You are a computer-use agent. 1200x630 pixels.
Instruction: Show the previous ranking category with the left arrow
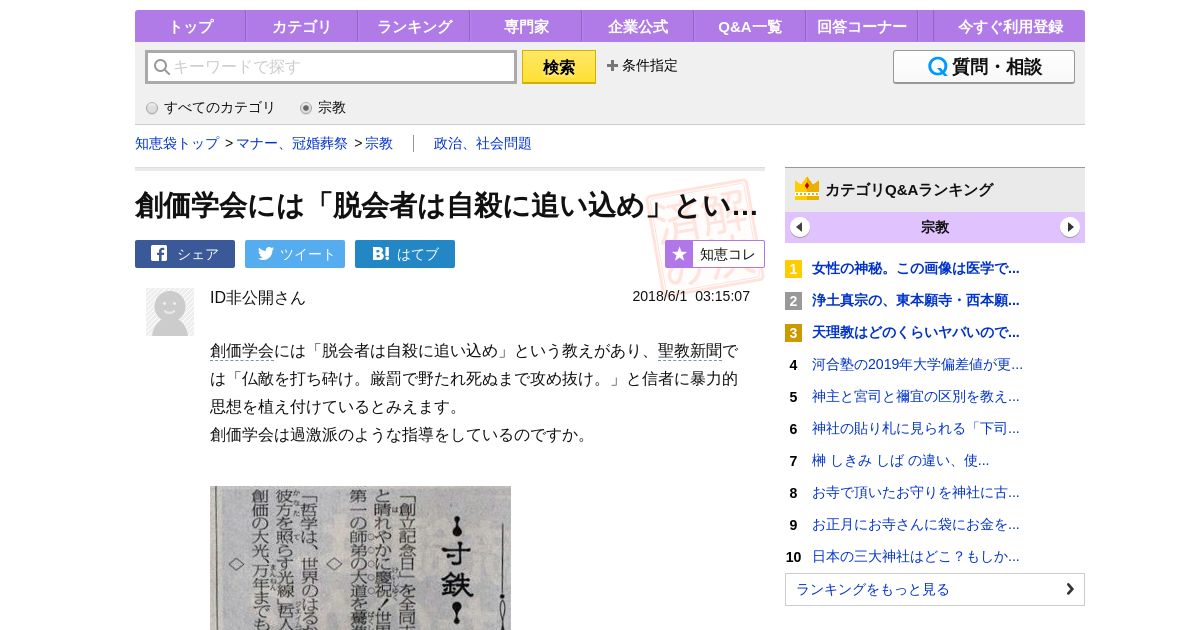click(x=800, y=227)
